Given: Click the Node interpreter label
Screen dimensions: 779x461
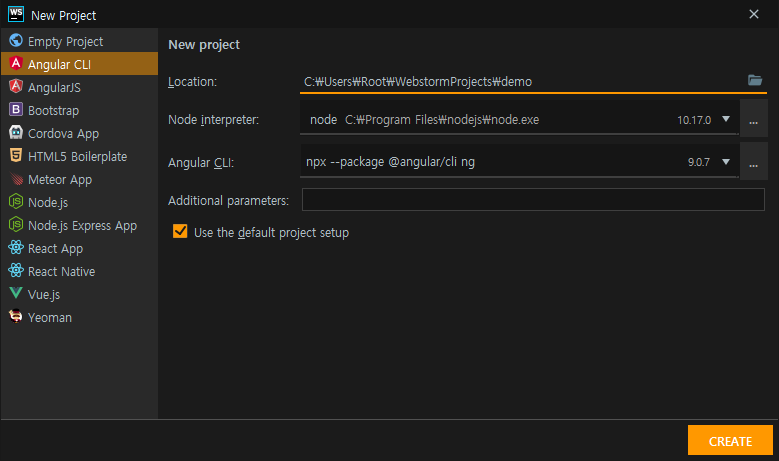Looking at the screenshot, I should [213, 120].
